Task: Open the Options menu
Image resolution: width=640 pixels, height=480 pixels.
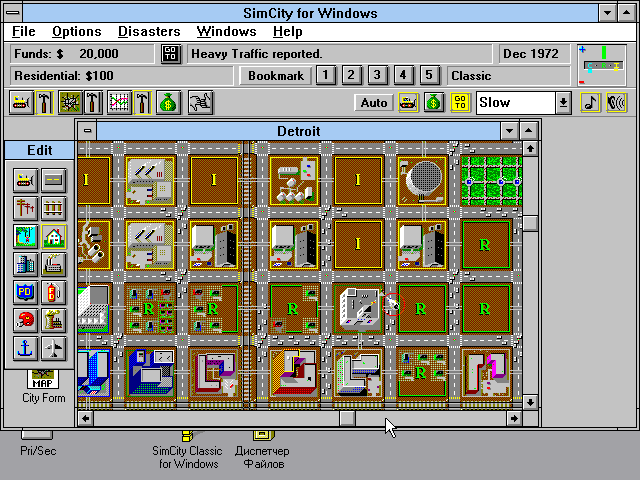Action: click(77, 31)
